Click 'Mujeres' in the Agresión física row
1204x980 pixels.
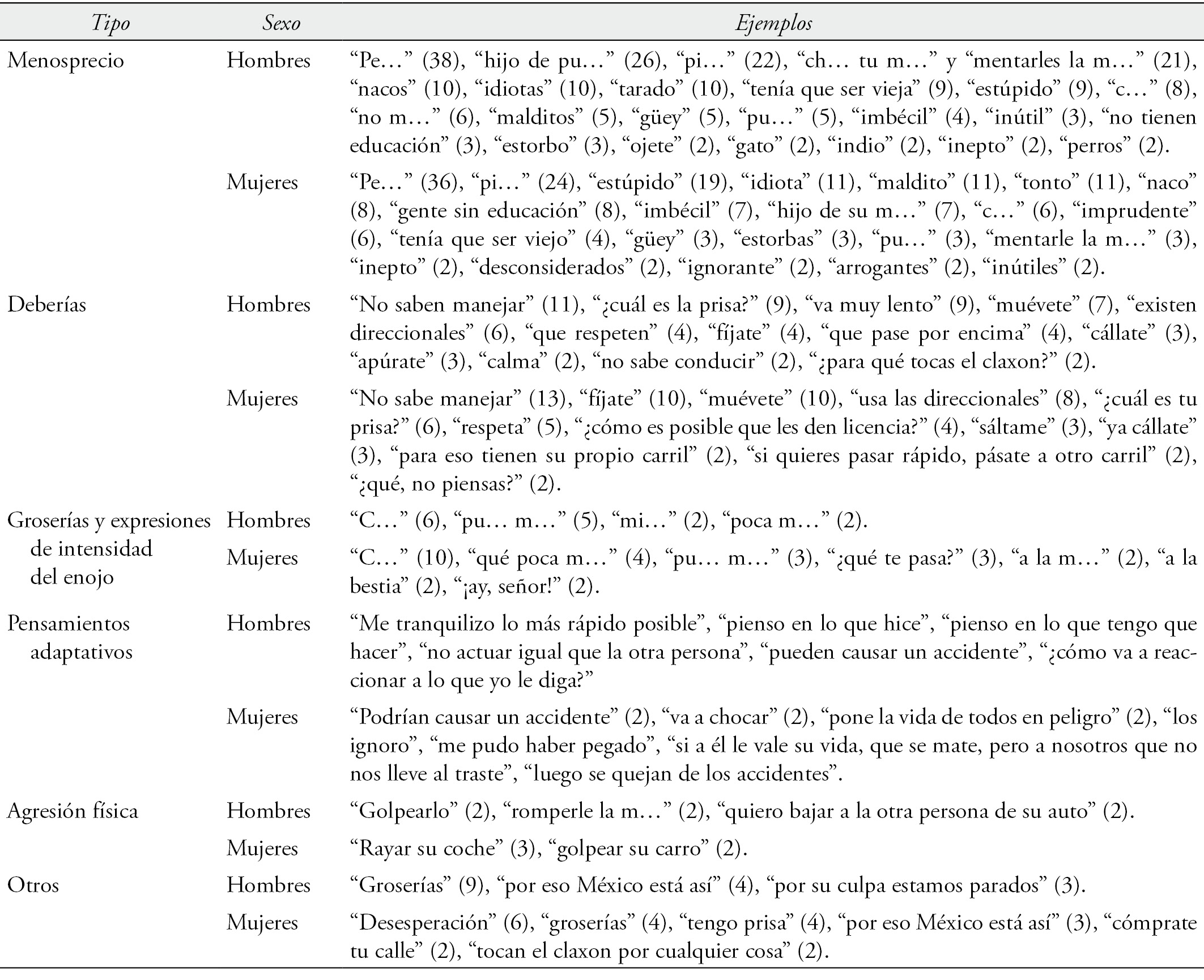[262, 848]
